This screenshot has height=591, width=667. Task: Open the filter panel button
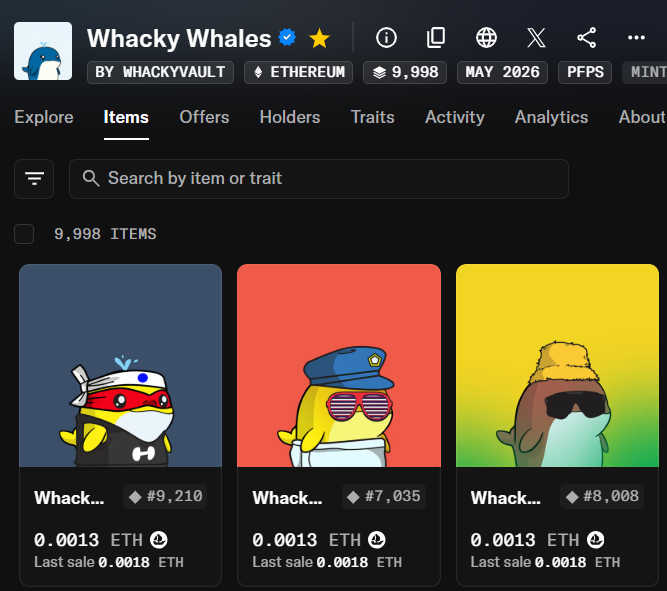point(34,179)
